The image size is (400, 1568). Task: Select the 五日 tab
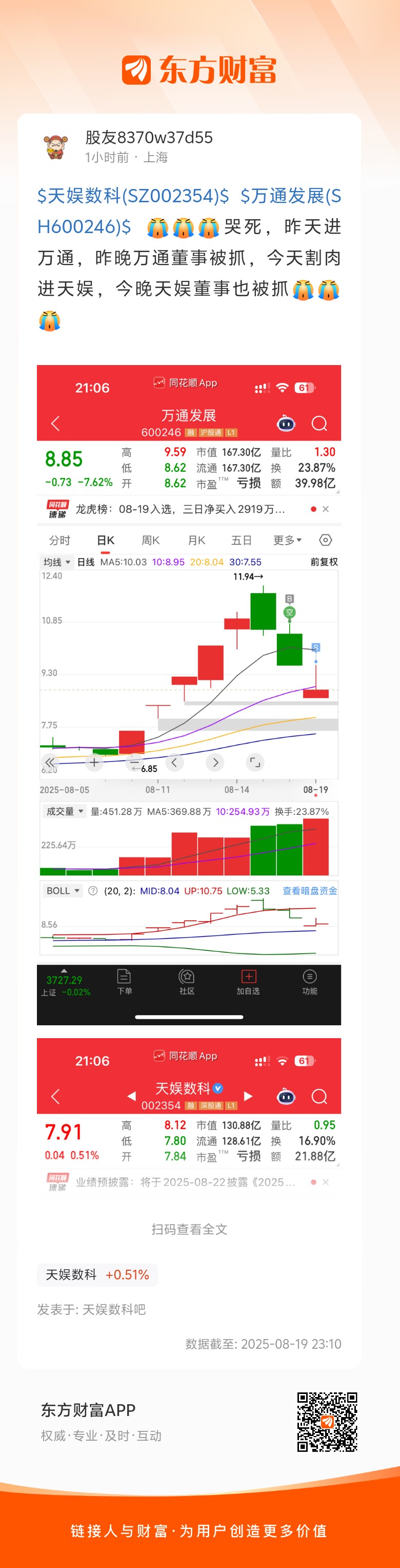pos(242,540)
